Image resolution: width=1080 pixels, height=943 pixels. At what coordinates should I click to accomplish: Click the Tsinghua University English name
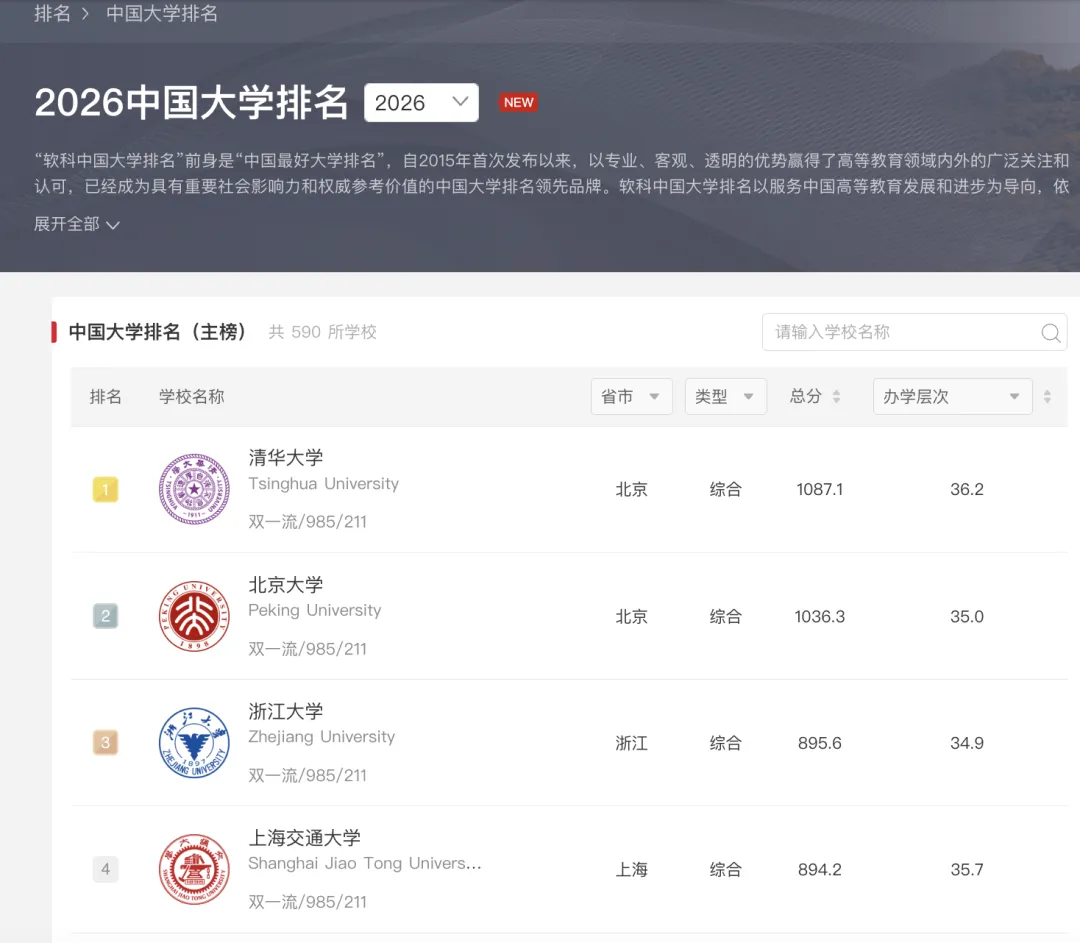click(x=324, y=484)
